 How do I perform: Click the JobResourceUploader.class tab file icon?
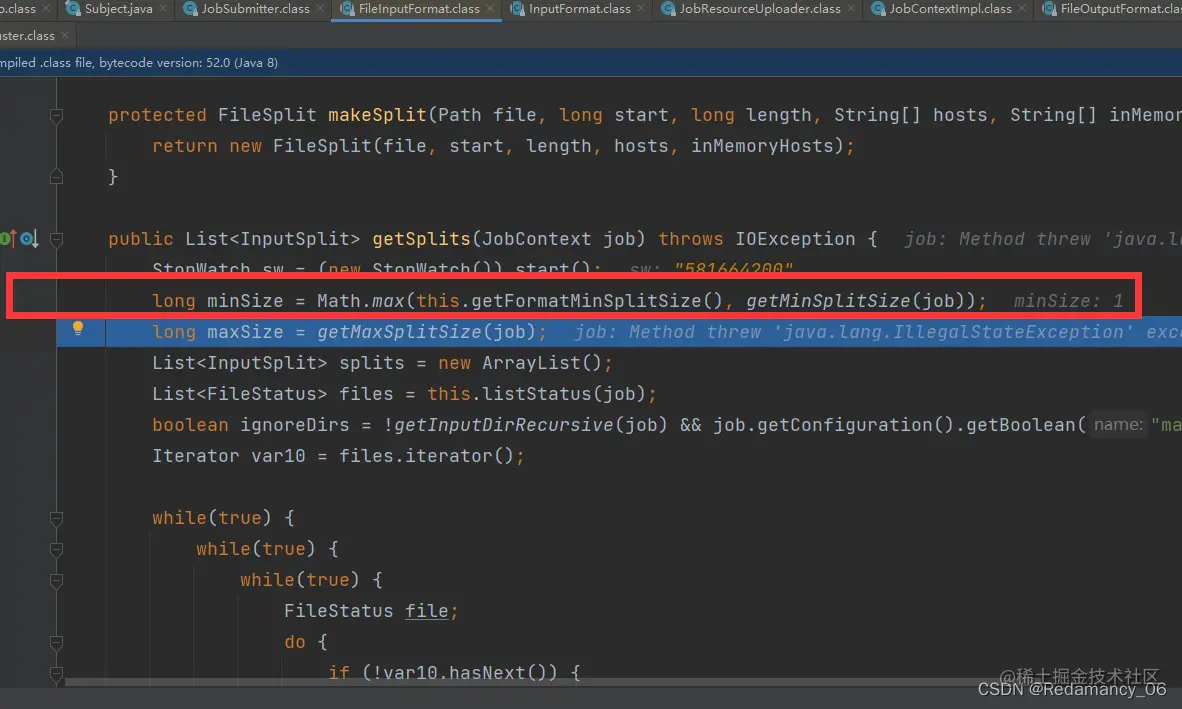tap(668, 8)
